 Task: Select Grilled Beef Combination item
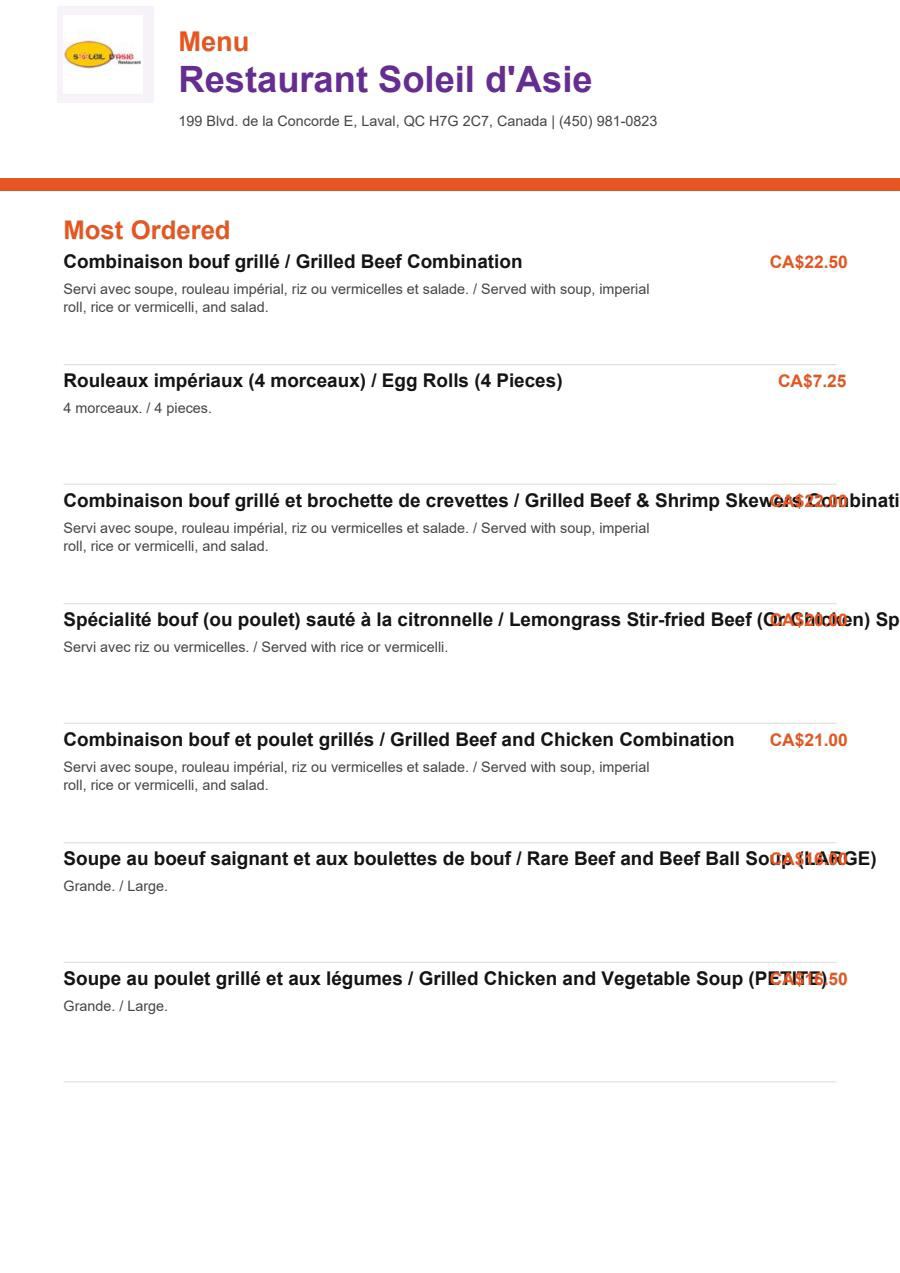293,262
